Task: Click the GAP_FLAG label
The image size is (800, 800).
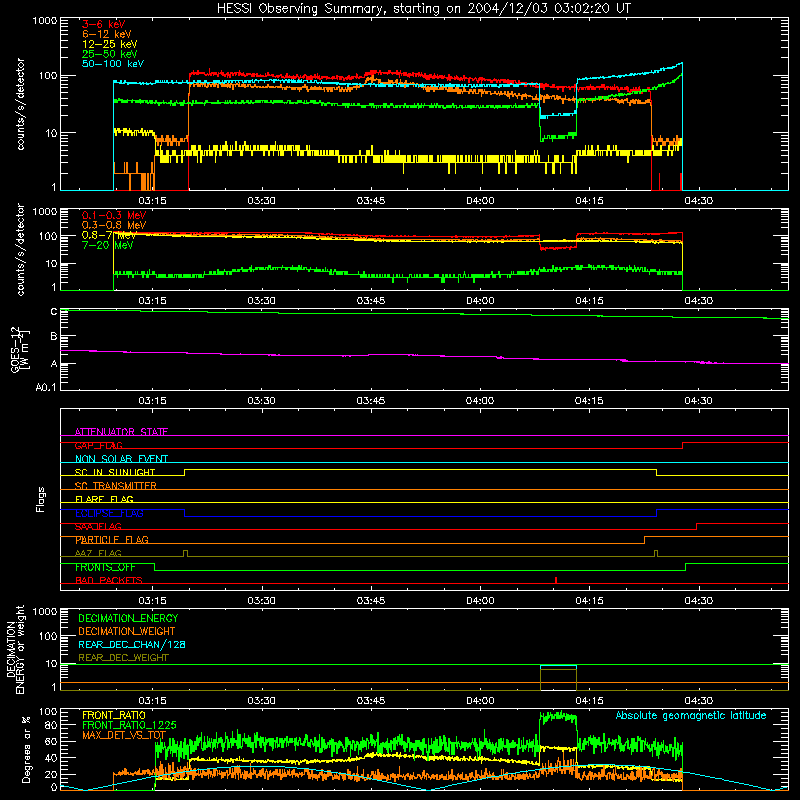Action: coord(98,445)
